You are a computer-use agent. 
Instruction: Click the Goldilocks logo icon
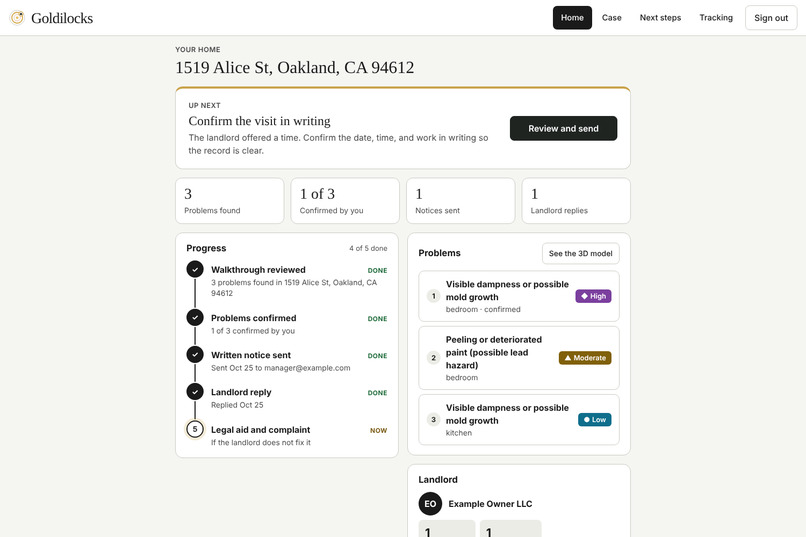pos(17,18)
